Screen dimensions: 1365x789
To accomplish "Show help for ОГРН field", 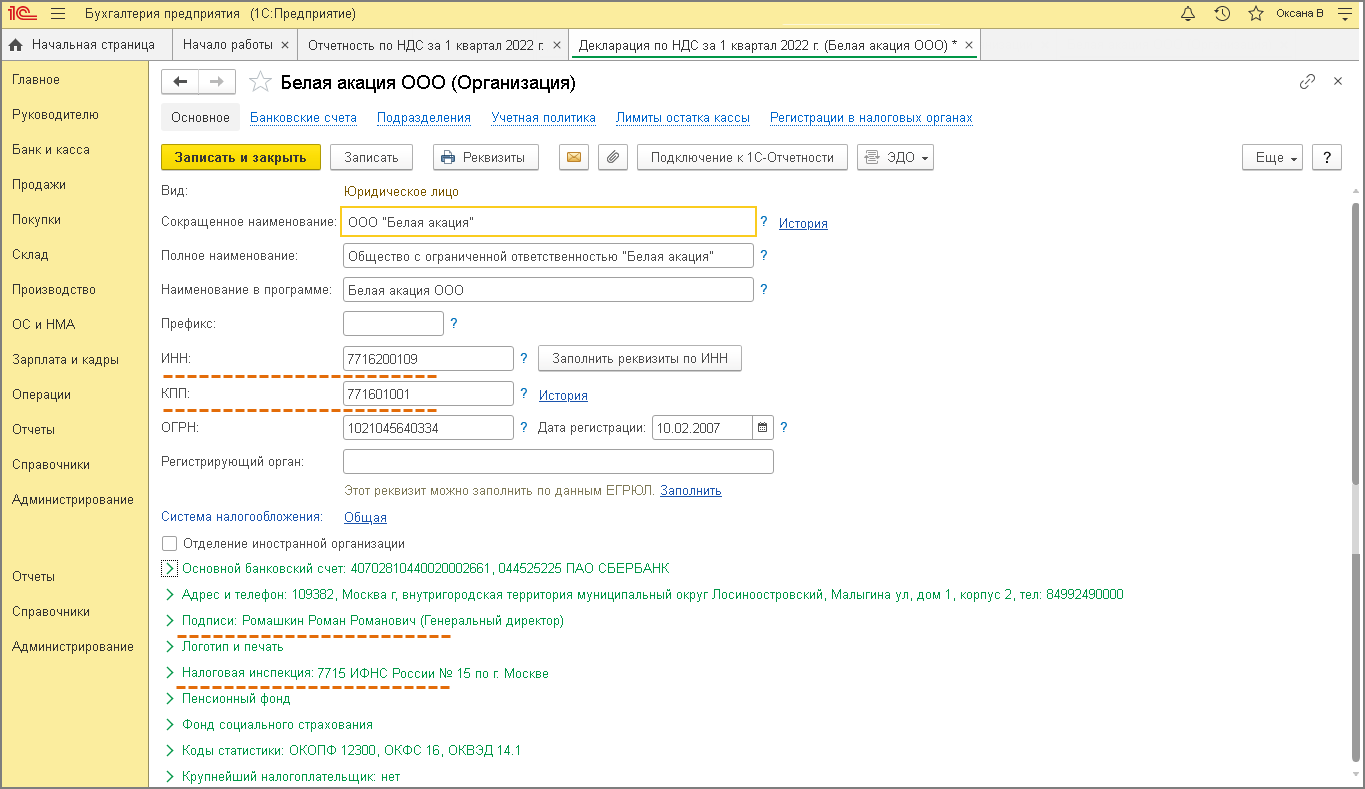I will pyautogui.click(x=524, y=428).
